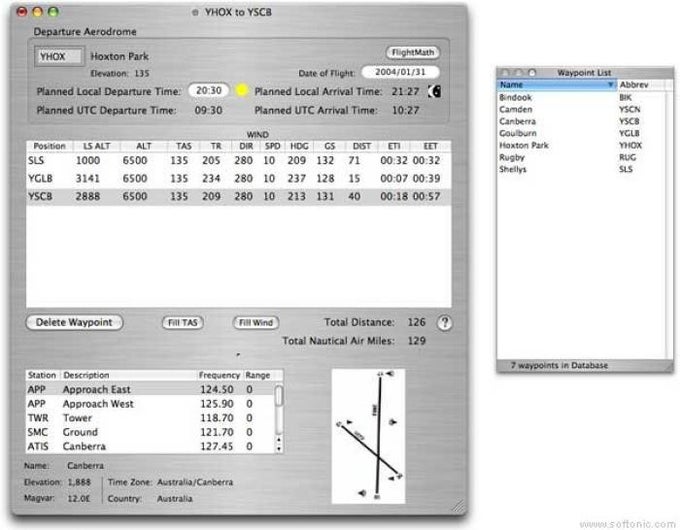680x530 pixels.
Task: Edit the Date of Flight field 2004/01/31
Action: click(400, 72)
